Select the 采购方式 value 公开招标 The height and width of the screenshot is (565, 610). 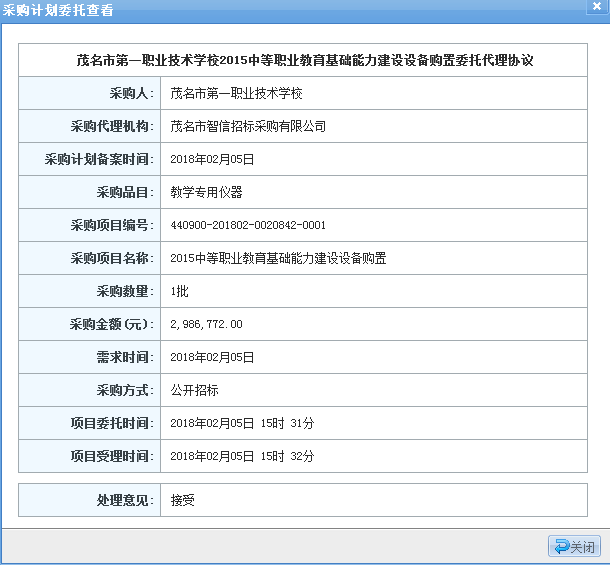point(195,390)
